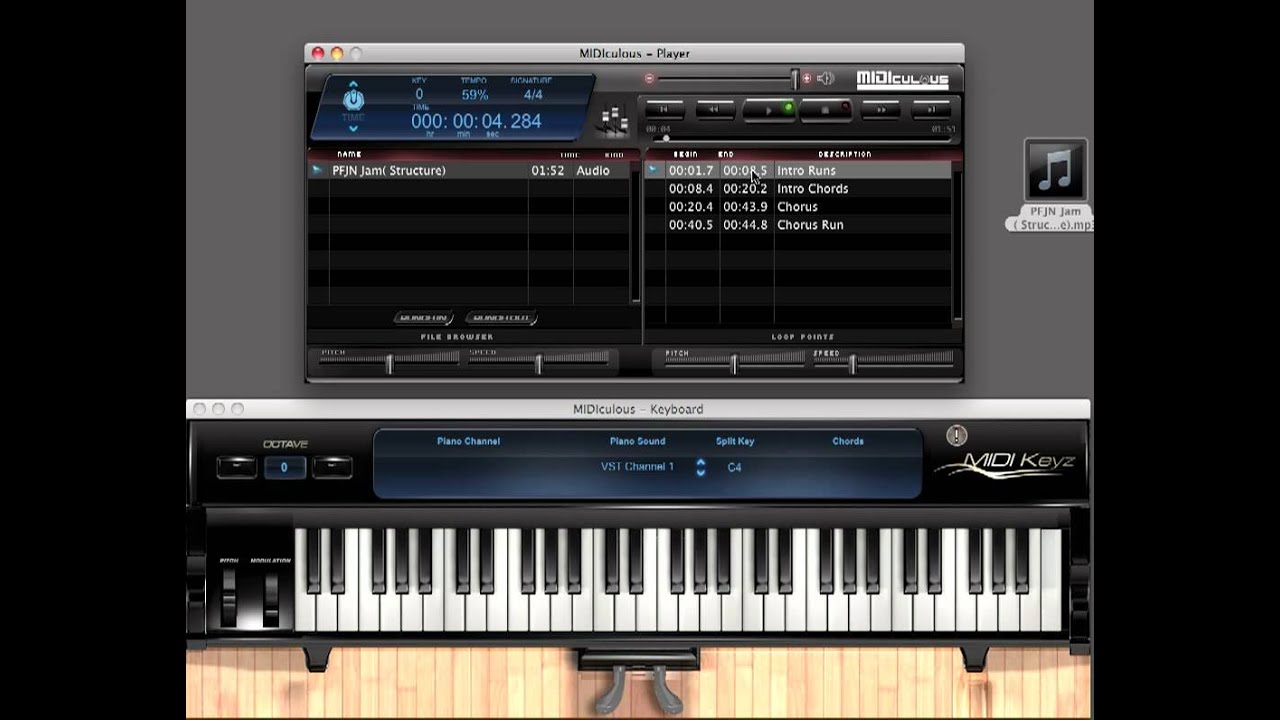
Task: Adjust the File Browser speed slider
Action: pos(538,362)
